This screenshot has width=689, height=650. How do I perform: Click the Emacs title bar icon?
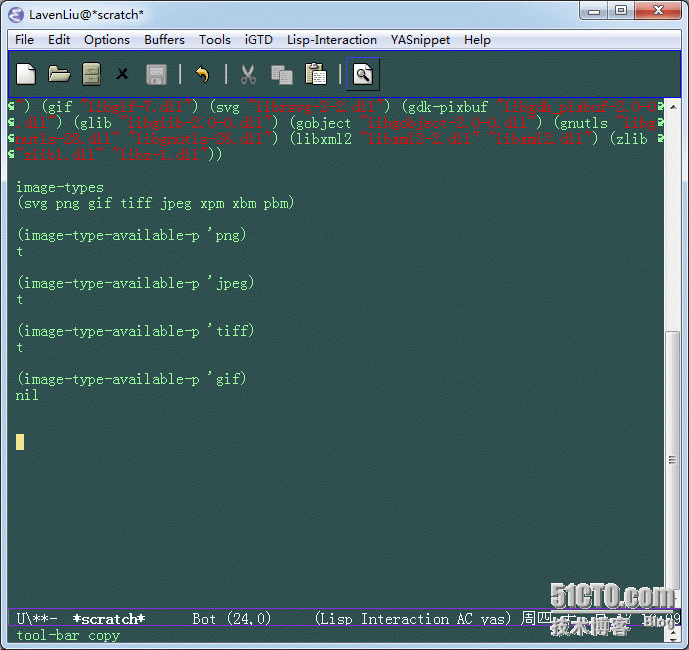[x=16, y=15]
